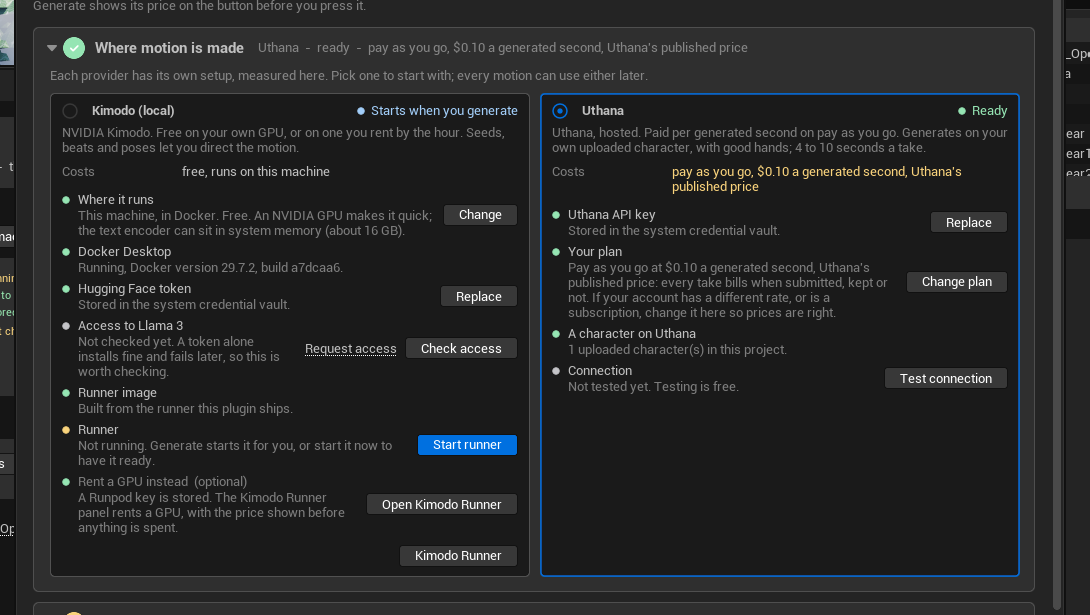Click the 'Where motion is made' heading
The width and height of the screenshot is (1090, 615).
(169, 48)
